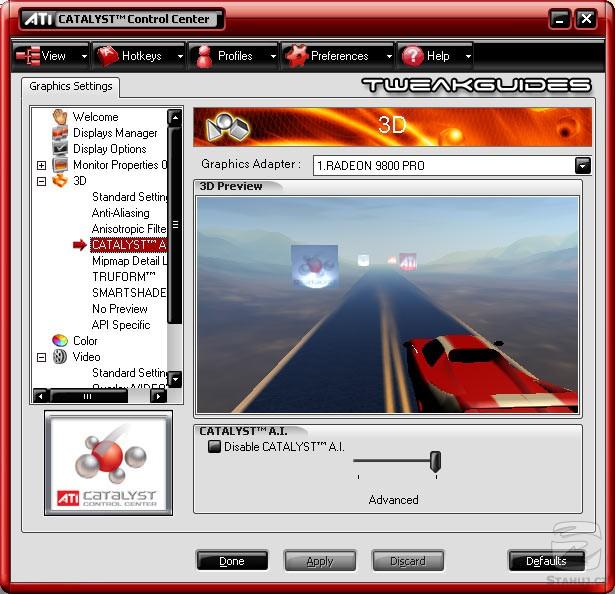Viewport: 615px width, 594px height.
Task: Click the tree horizontal scroll right arrow
Action: tap(159, 396)
